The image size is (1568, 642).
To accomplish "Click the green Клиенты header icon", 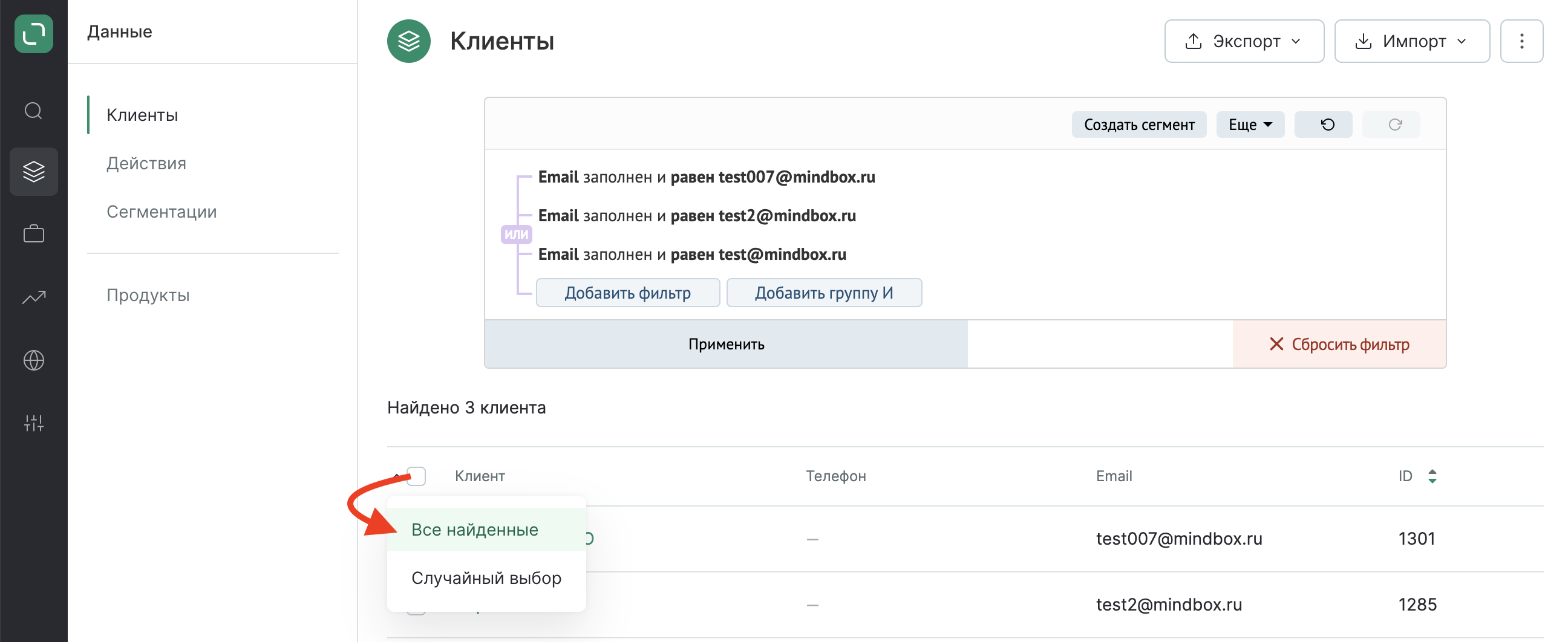I will [408, 41].
